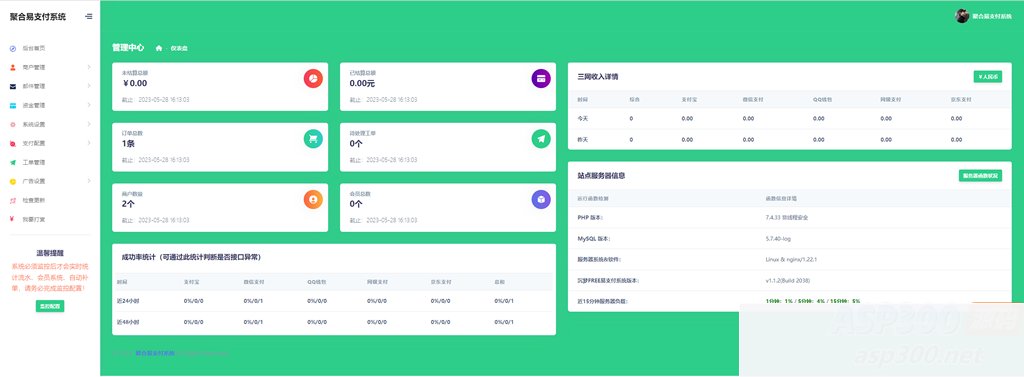Expand the 邮件管理 submenu chevron
The image size is (1024, 377).
coord(89,86)
